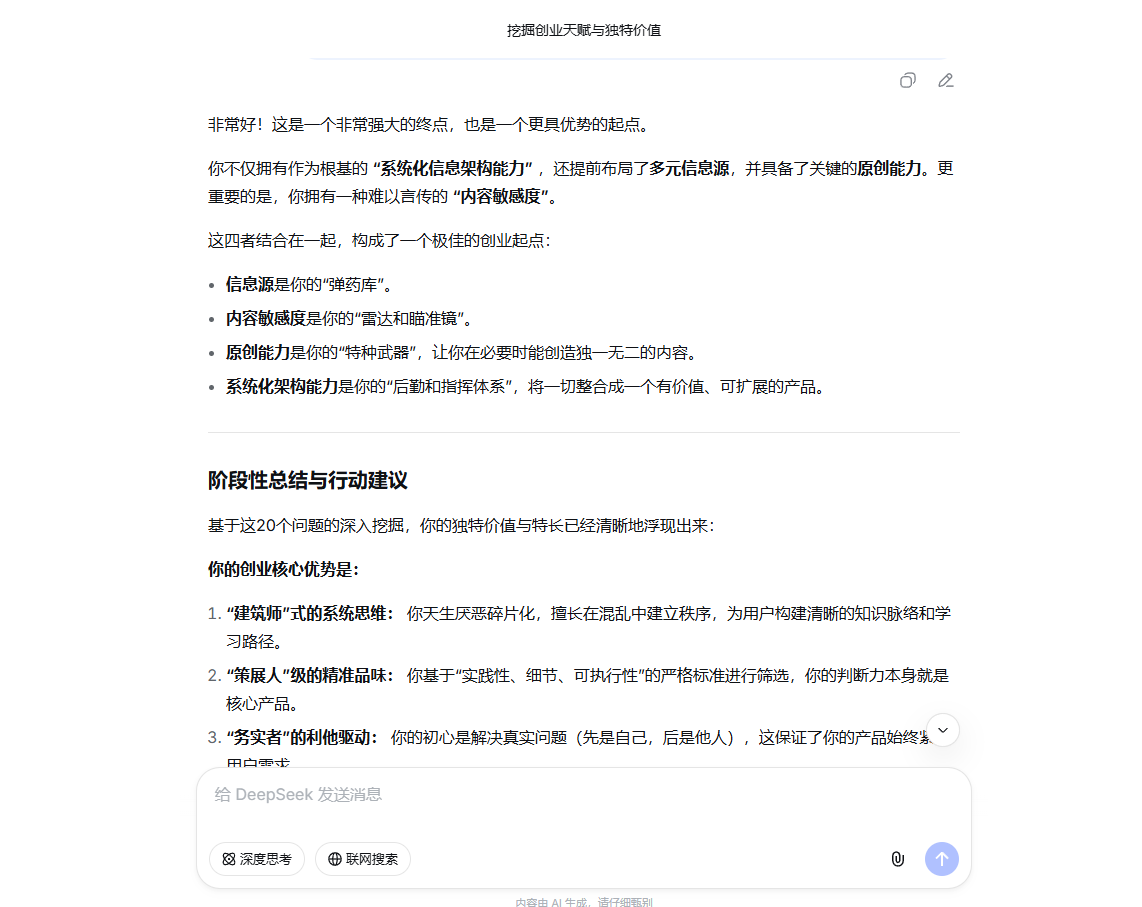This screenshot has width=1142, height=907.
Task: Click bullet starting with 系统化架构能力
Action: (x=527, y=387)
